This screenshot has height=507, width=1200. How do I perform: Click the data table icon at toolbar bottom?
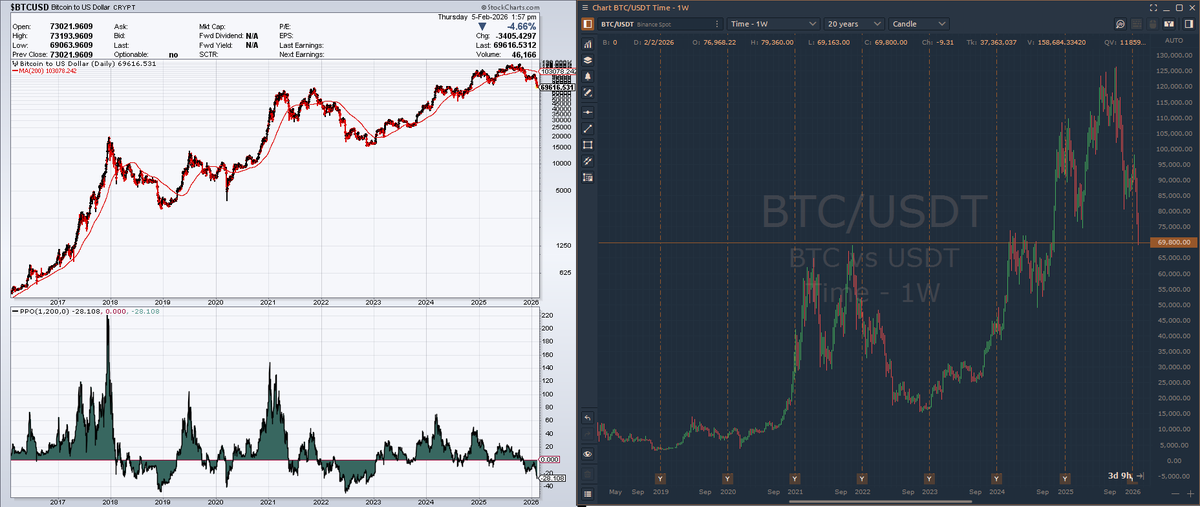[x=588, y=493]
